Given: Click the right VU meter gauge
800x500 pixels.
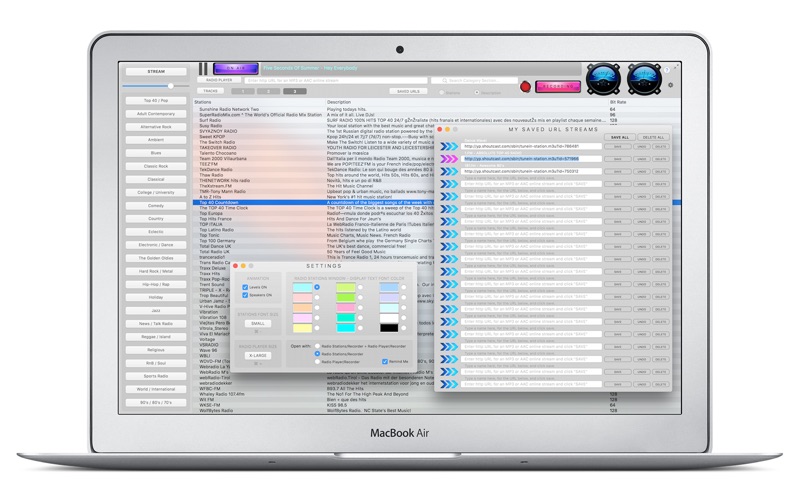Looking at the screenshot, I should (644, 79).
